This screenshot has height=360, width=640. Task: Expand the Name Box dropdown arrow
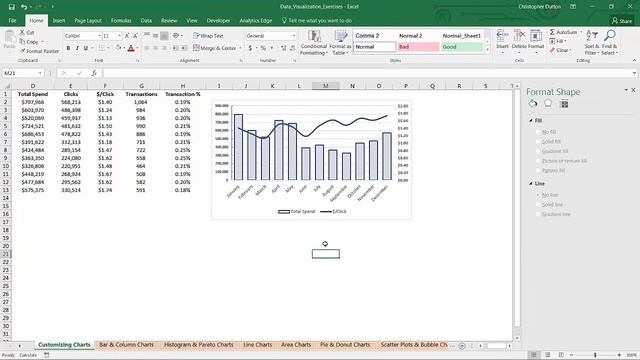(40, 73)
